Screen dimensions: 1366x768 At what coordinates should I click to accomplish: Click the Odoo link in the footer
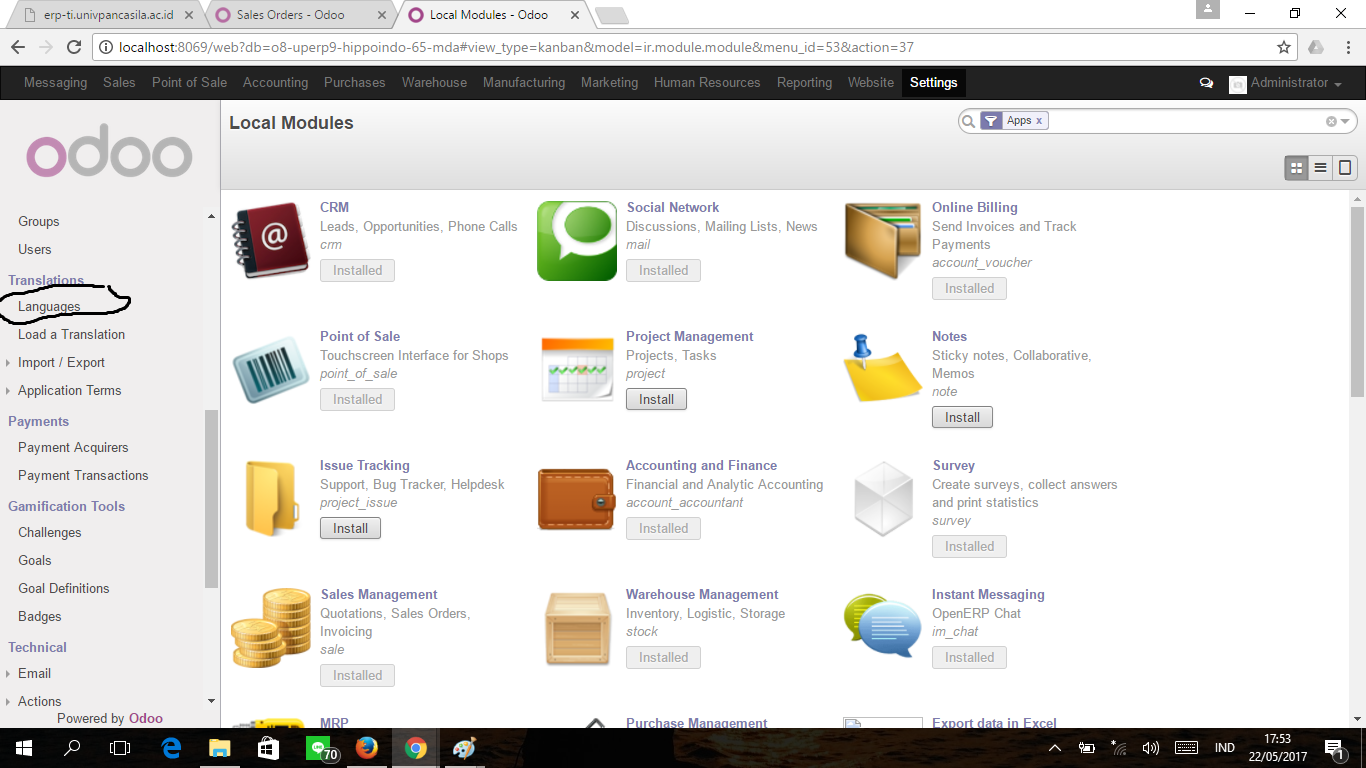coord(146,718)
